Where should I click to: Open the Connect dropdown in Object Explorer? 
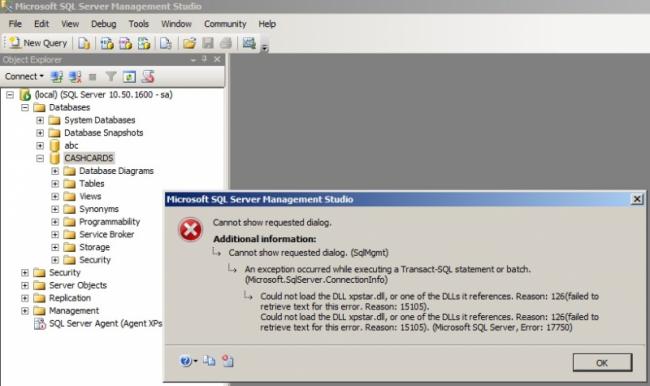(x=24, y=76)
